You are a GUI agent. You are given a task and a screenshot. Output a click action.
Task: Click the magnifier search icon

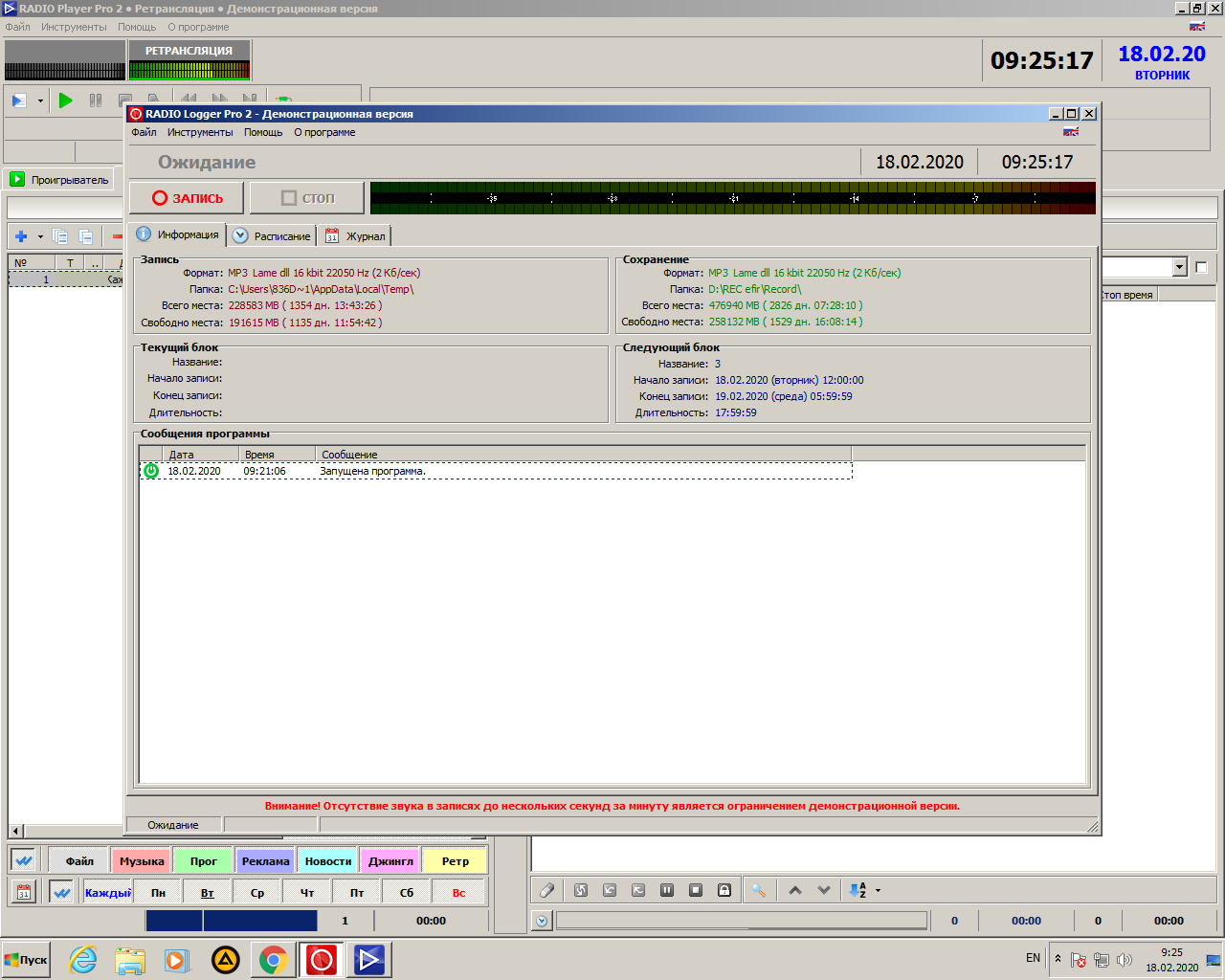tap(758, 890)
